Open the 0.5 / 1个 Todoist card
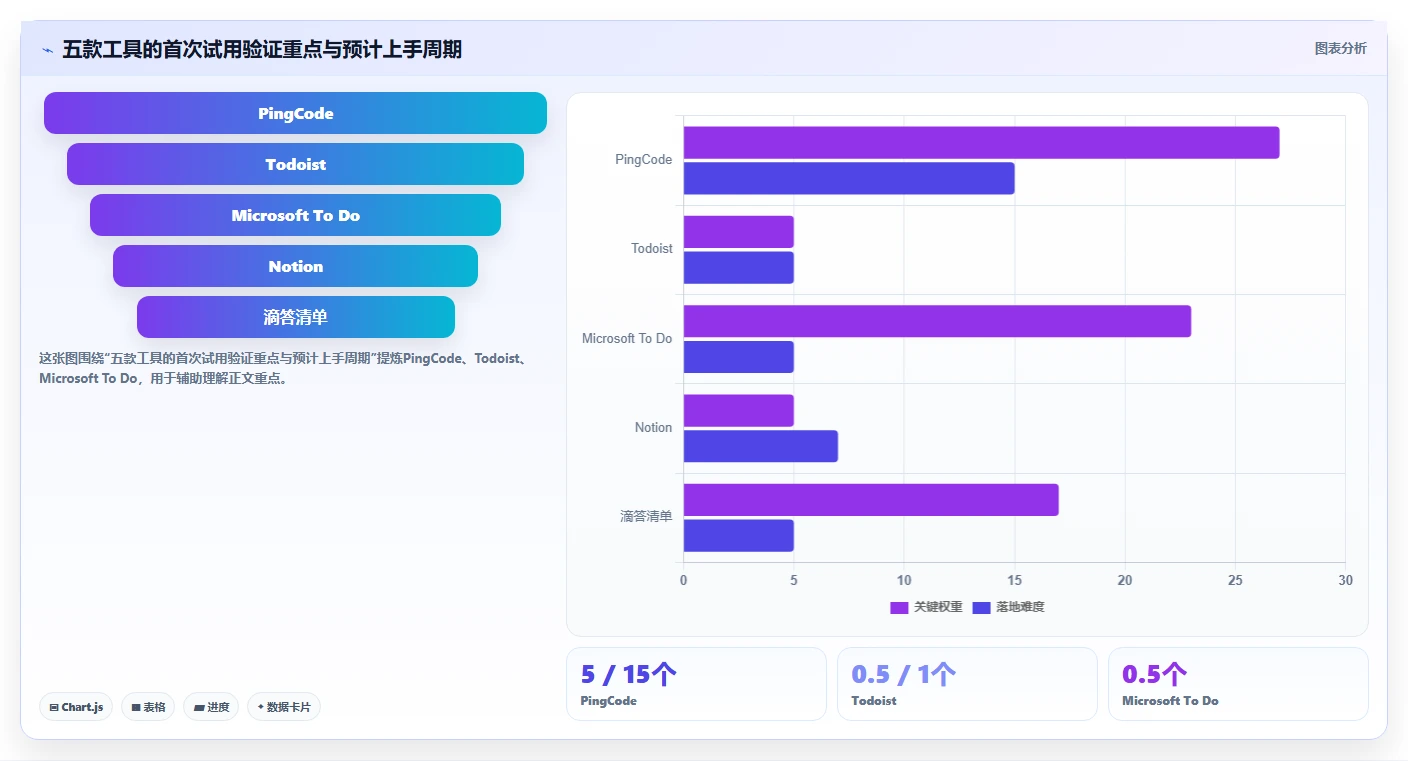The height and width of the screenshot is (761, 1408). tap(967, 684)
